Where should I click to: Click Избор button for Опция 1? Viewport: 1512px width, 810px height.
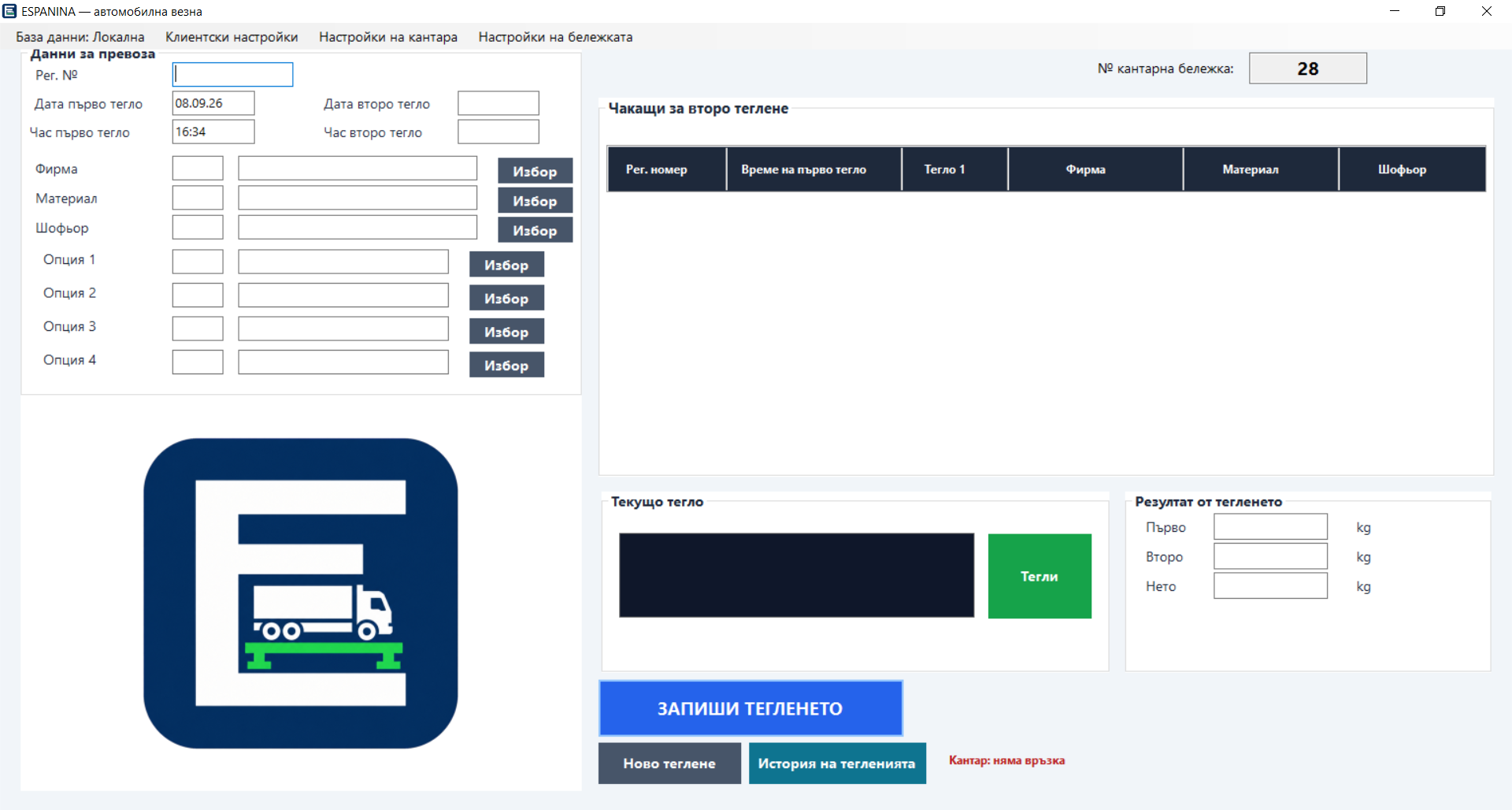pyautogui.click(x=506, y=265)
